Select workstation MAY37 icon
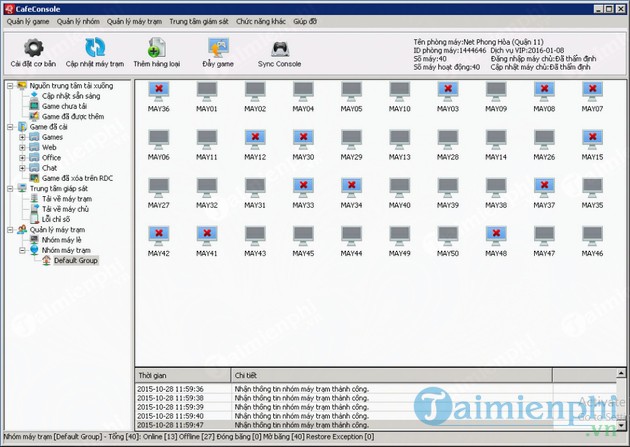Viewport: 630px width, 447px height. (544, 188)
